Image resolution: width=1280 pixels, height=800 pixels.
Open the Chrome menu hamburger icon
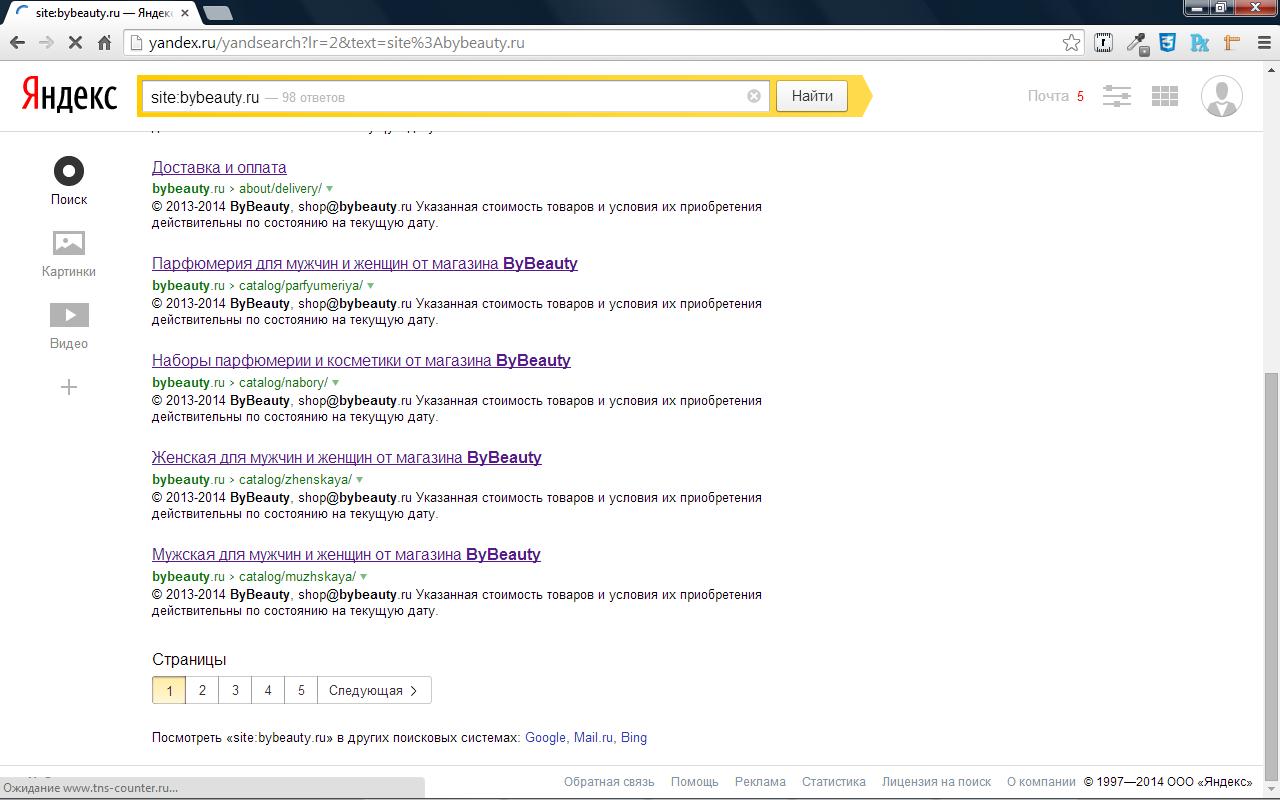[1261, 42]
